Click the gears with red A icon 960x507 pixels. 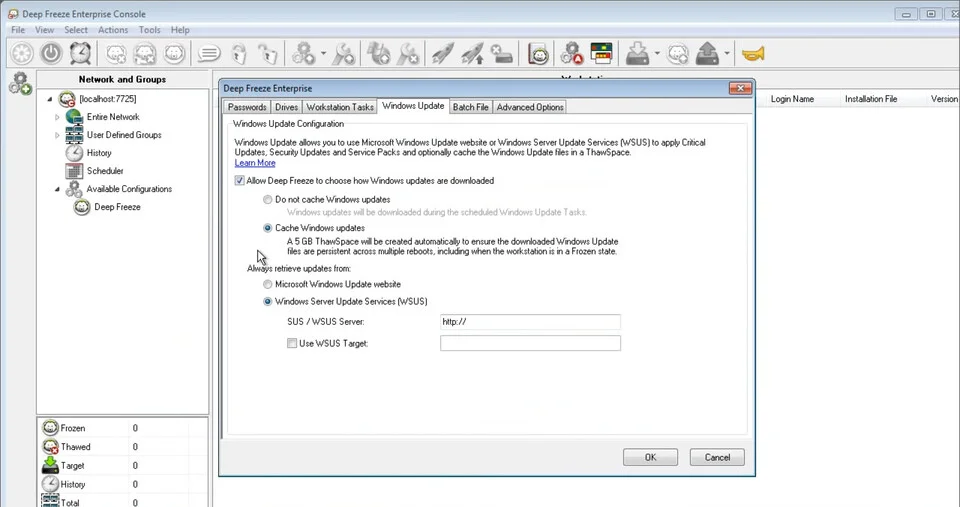click(x=572, y=54)
